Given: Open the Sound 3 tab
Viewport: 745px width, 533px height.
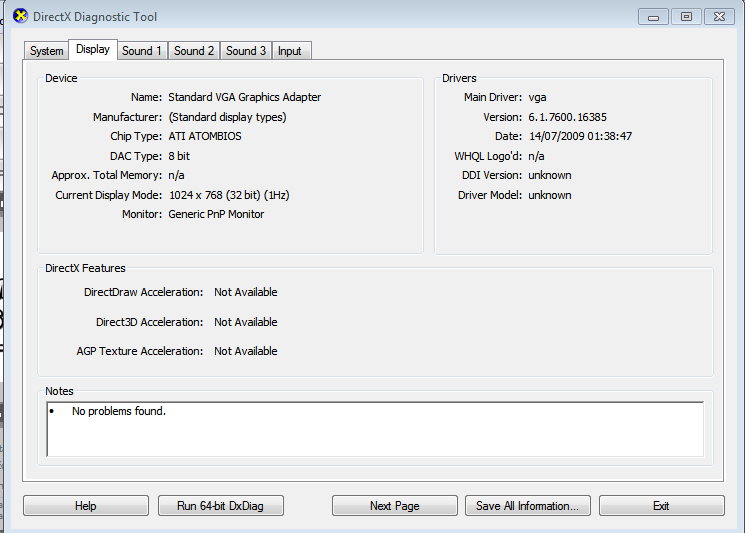Looking at the screenshot, I should (x=246, y=51).
